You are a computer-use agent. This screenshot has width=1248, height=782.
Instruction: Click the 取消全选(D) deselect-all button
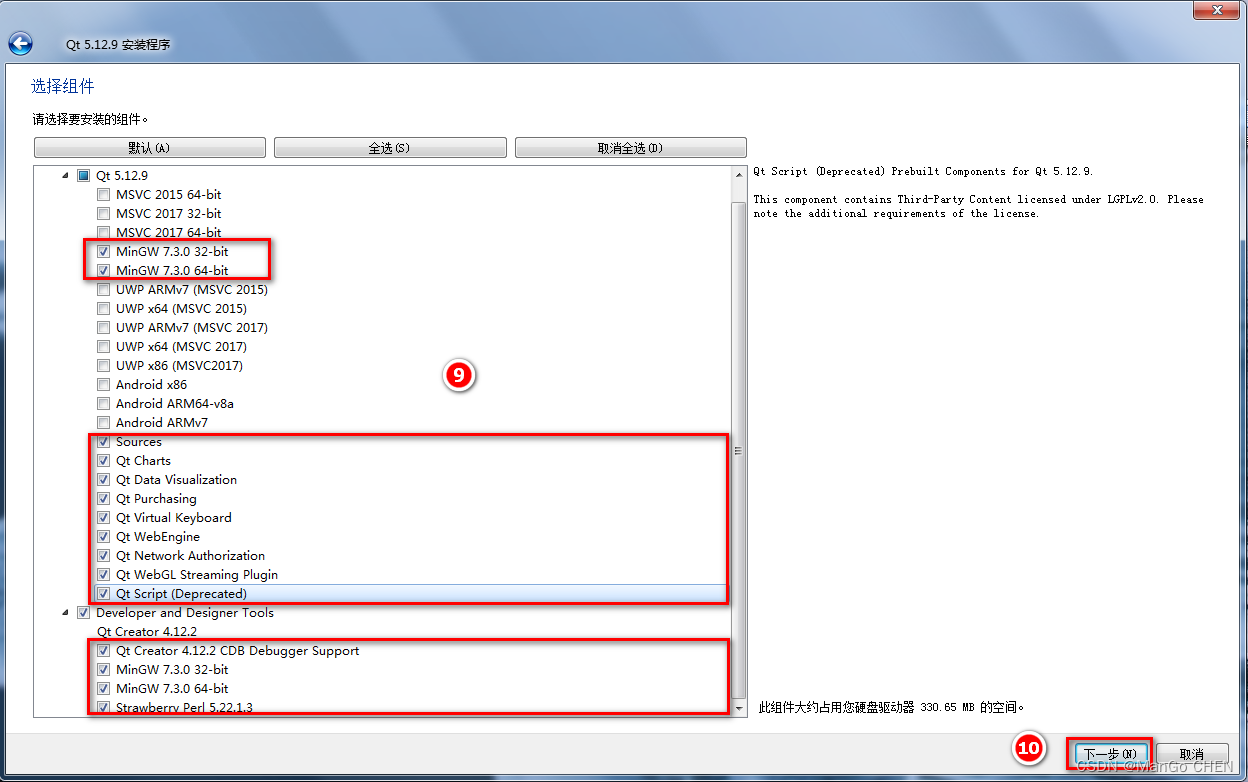tap(631, 148)
